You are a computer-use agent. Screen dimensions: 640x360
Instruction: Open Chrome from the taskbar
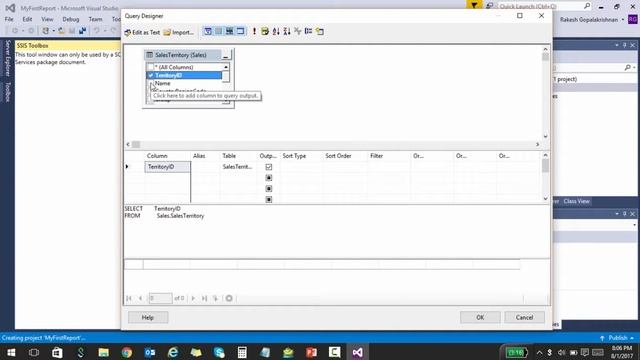(127, 352)
